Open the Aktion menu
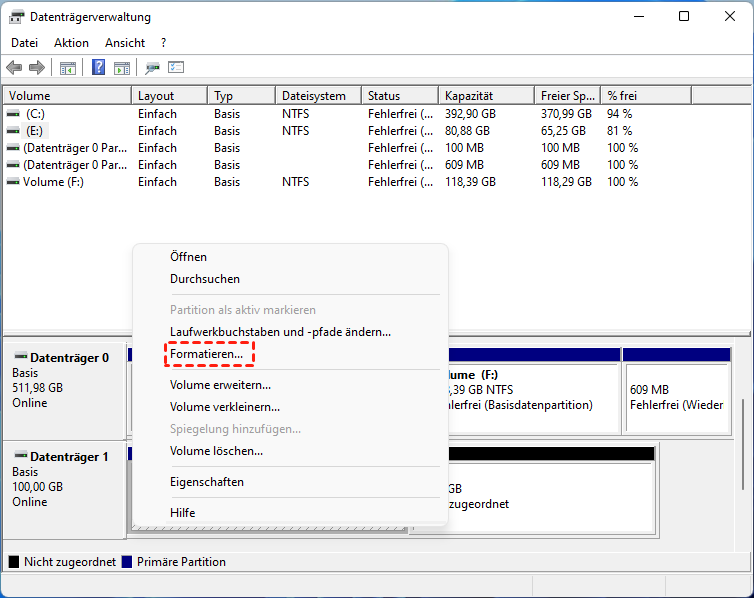This screenshot has width=754, height=598. [71, 43]
